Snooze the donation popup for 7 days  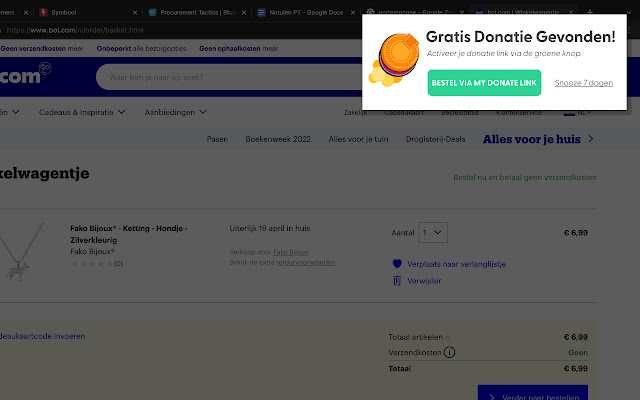[x=584, y=83]
